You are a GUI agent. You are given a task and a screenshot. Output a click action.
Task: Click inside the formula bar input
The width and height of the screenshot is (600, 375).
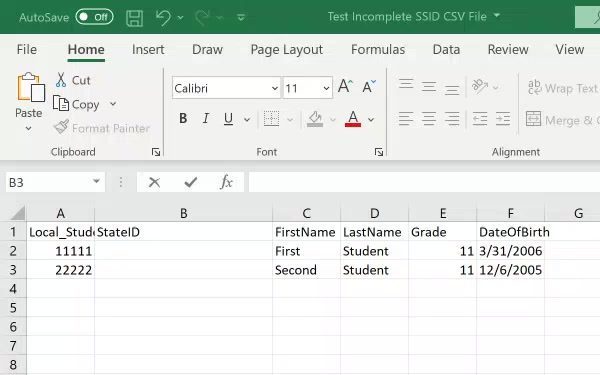coord(424,182)
